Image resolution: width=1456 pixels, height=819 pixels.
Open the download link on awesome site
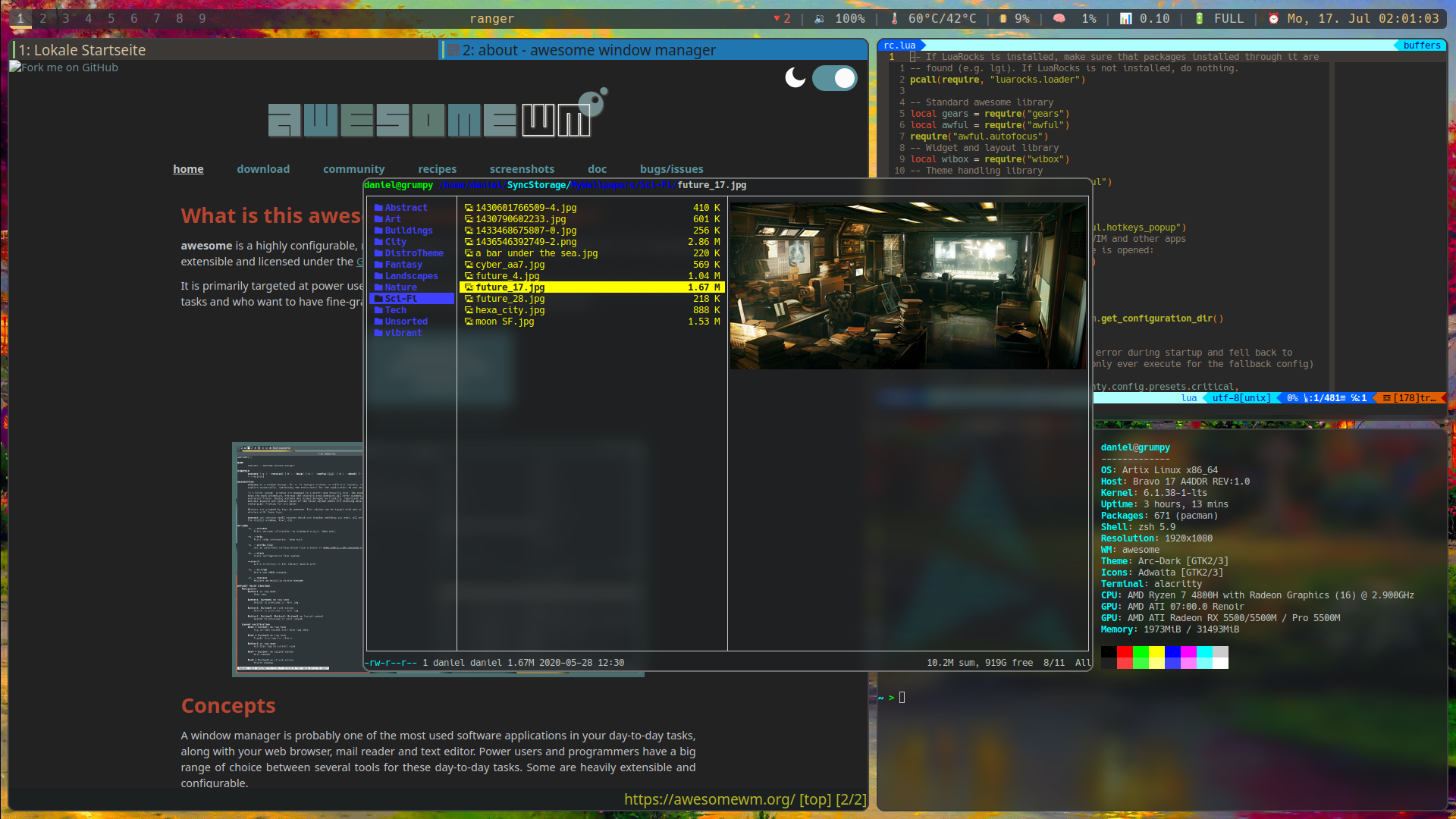[262, 169]
